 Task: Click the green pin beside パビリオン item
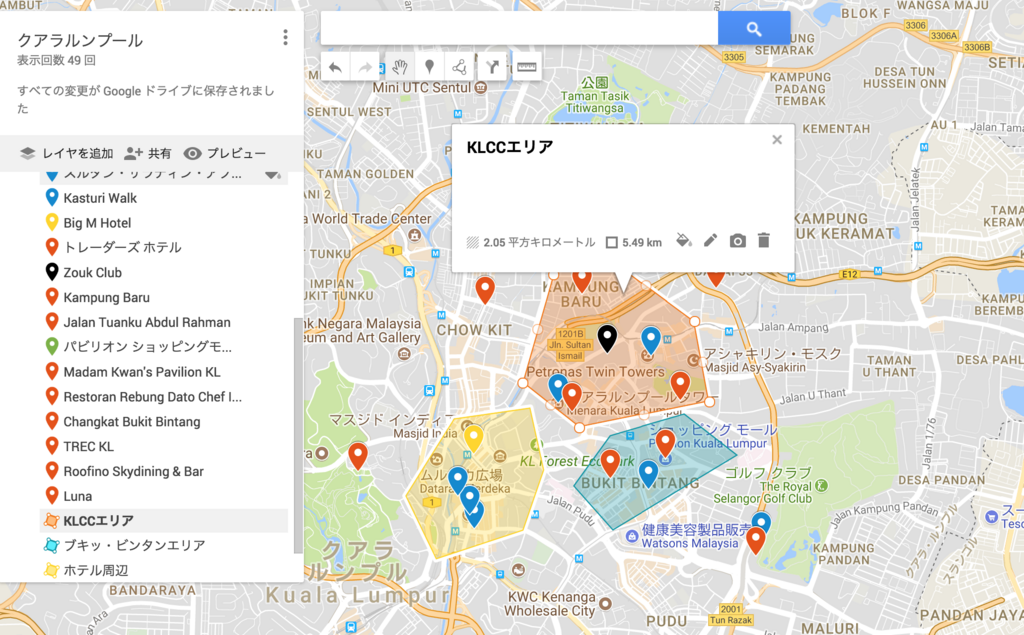52,346
